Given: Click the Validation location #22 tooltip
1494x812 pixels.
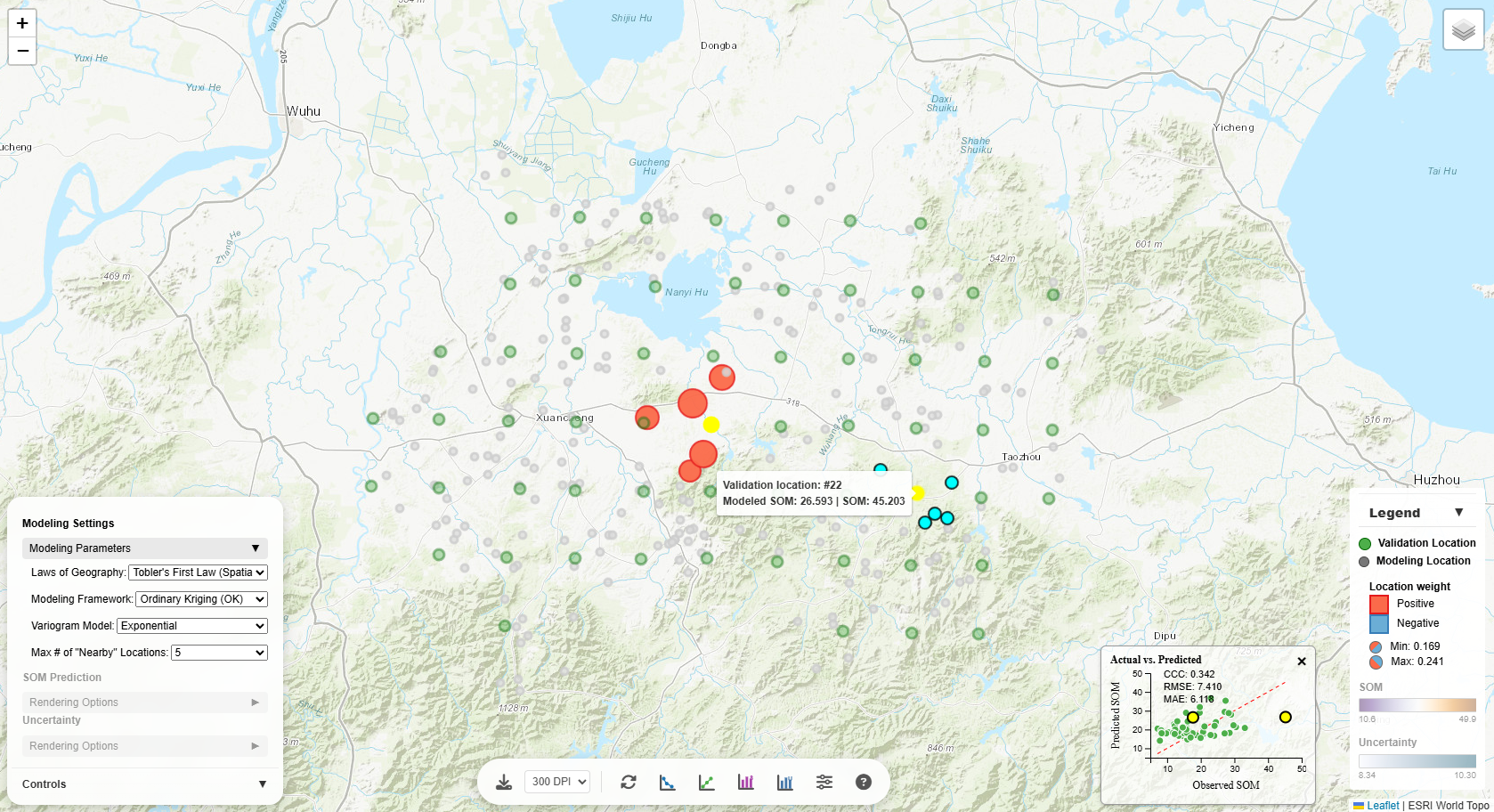Looking at the screenshot, I should (x=814, y=493).
